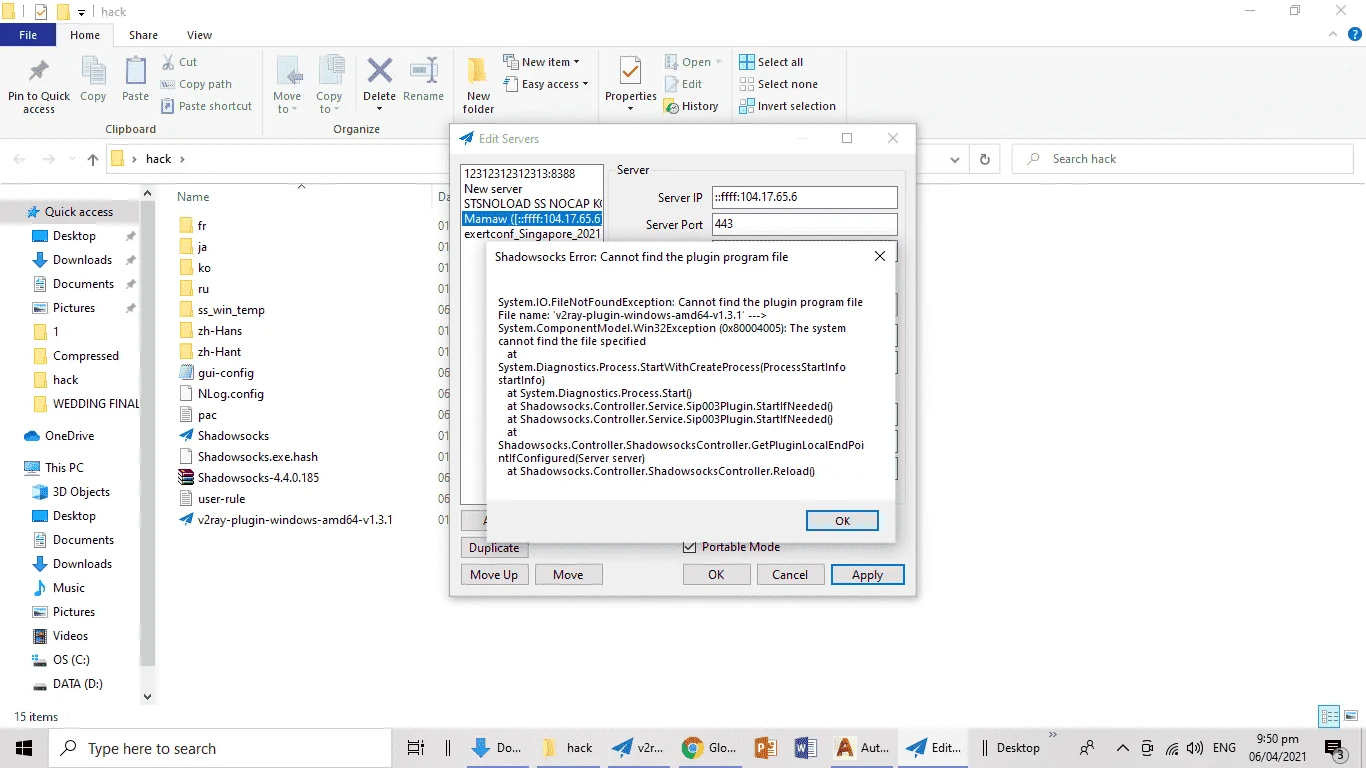Click Select all in ribbon
Screen dimensions: 1366x768
771,62
